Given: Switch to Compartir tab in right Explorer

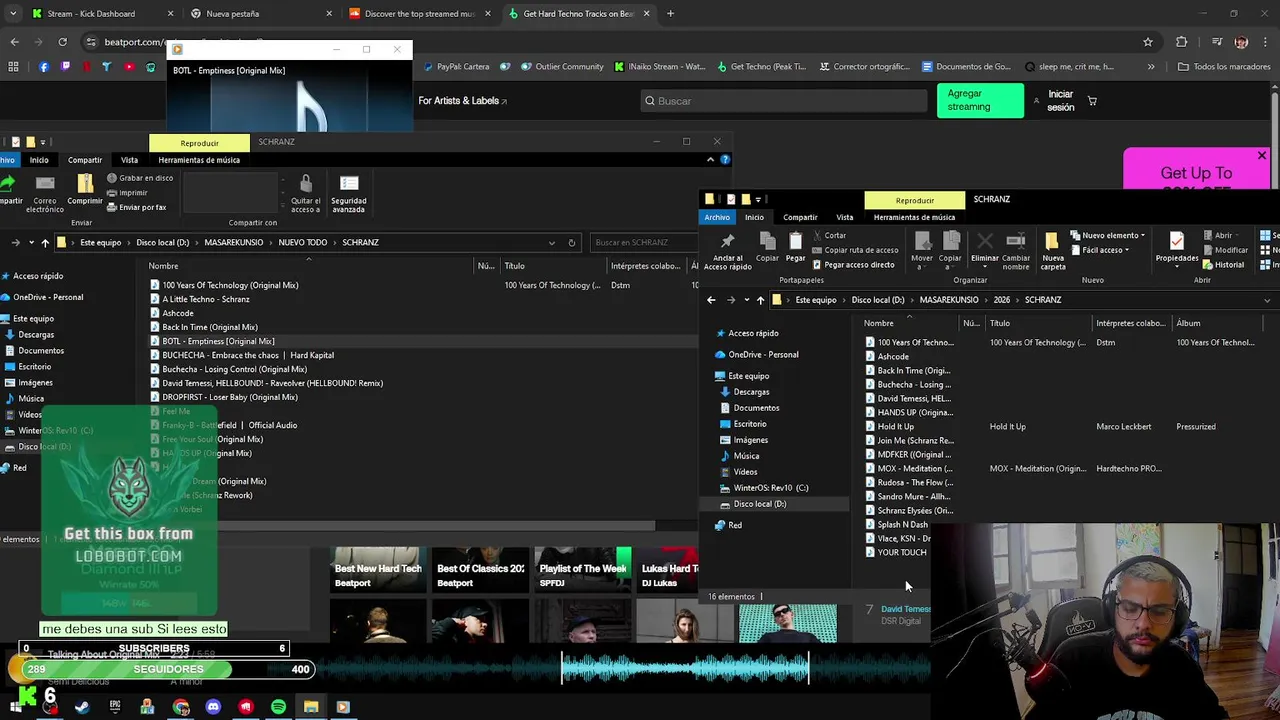Looking at the screenshot, I should (800, 217).
